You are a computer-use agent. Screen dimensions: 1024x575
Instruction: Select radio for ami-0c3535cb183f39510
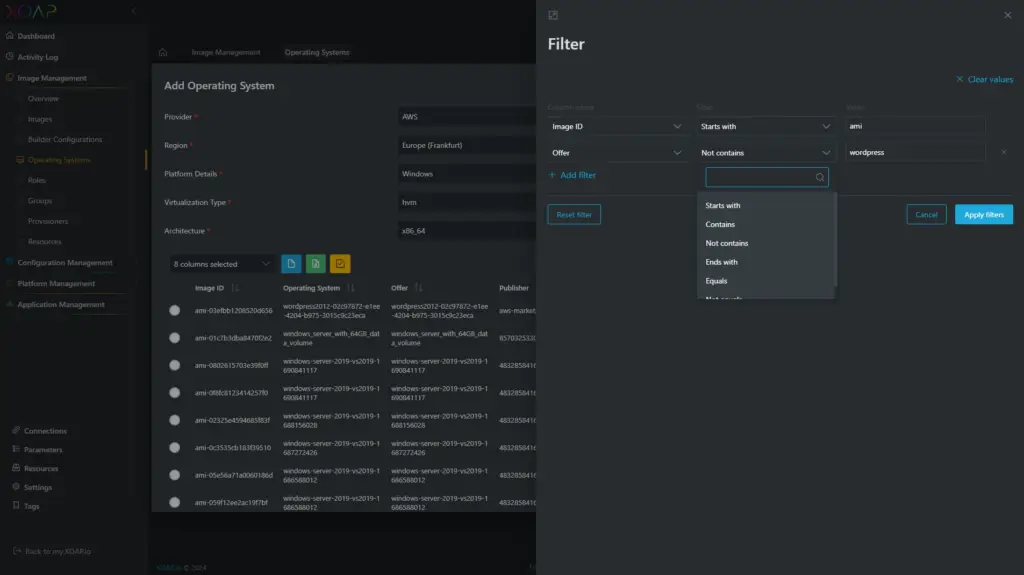[174, 448]
